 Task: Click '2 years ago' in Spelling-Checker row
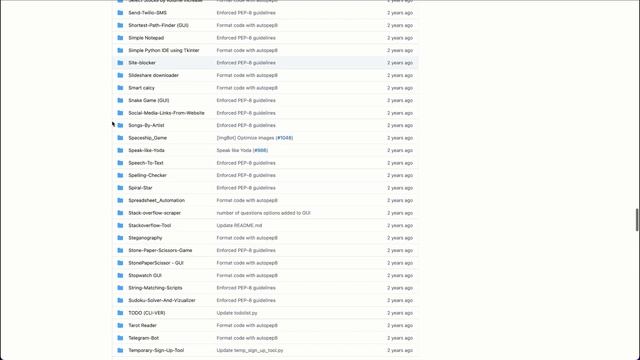click(x=400, y=175)
